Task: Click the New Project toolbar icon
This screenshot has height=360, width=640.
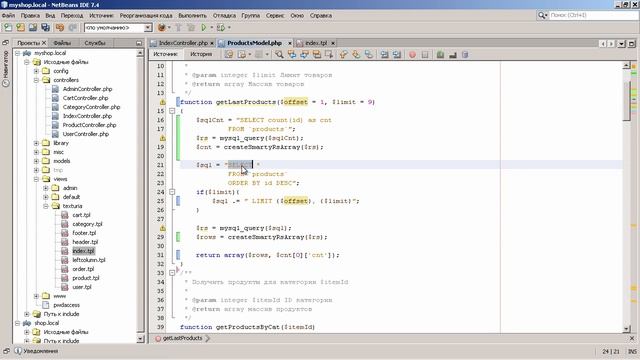Action: tap(20, 27)
